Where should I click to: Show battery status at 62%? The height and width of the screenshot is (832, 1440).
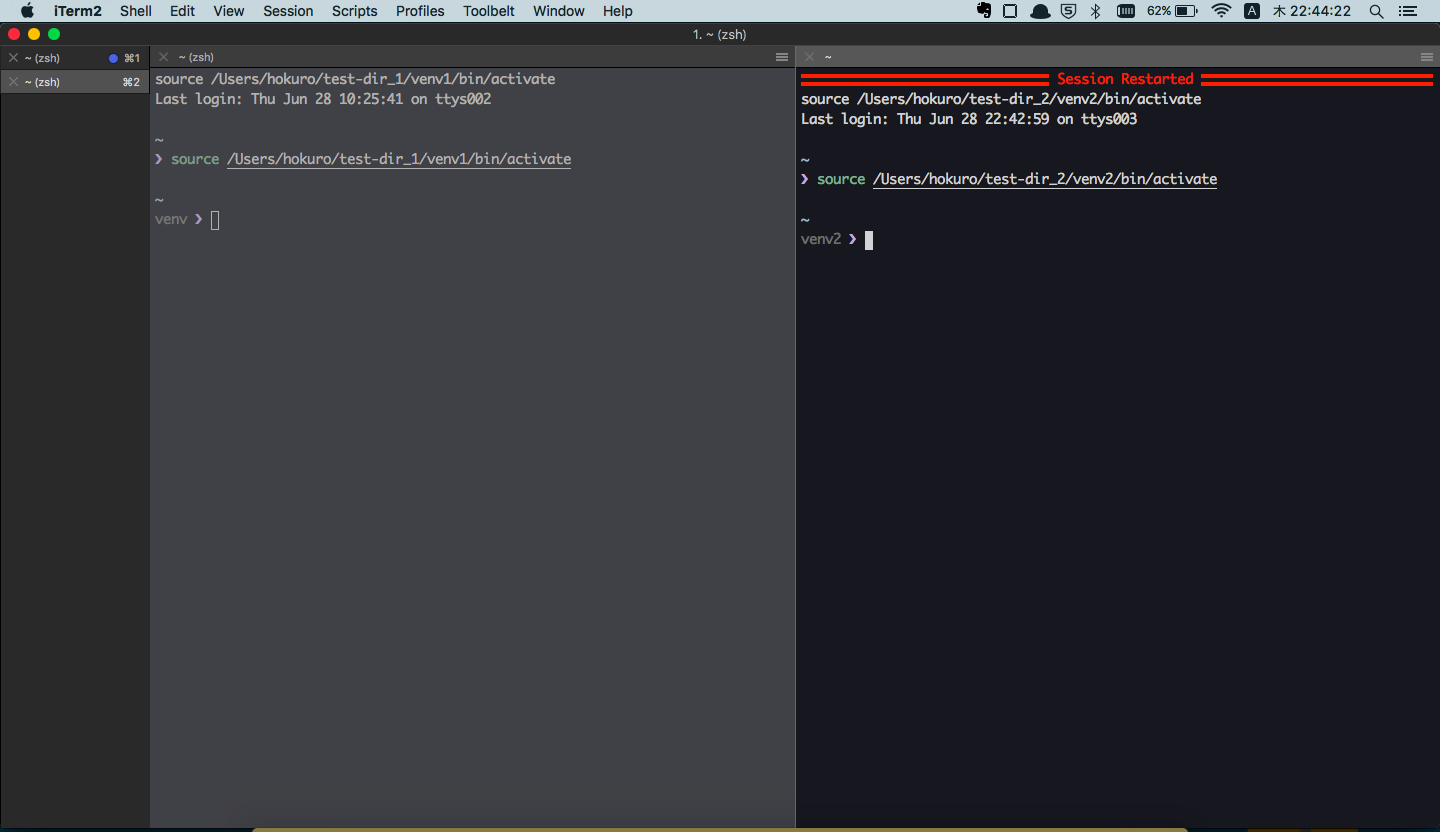[1172, 11]
